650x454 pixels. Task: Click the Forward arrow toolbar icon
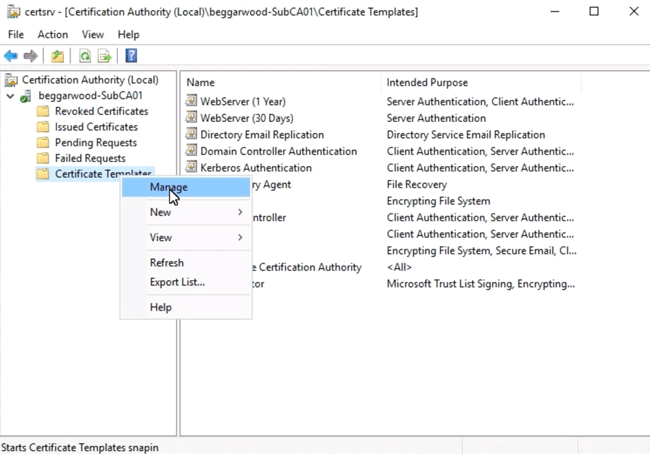30,56
